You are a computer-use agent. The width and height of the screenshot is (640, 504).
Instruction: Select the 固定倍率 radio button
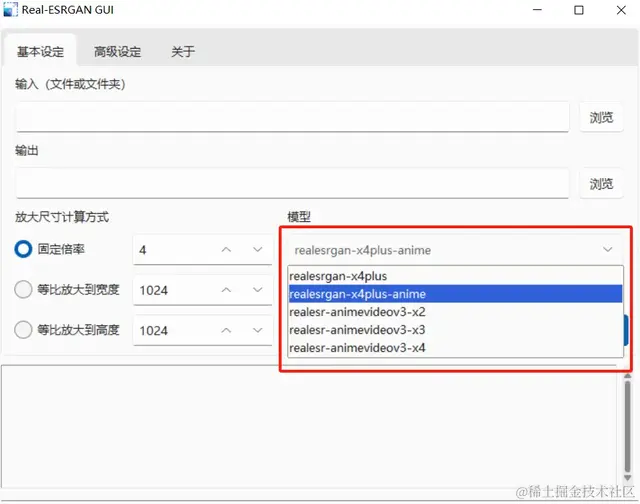point(23,249)
